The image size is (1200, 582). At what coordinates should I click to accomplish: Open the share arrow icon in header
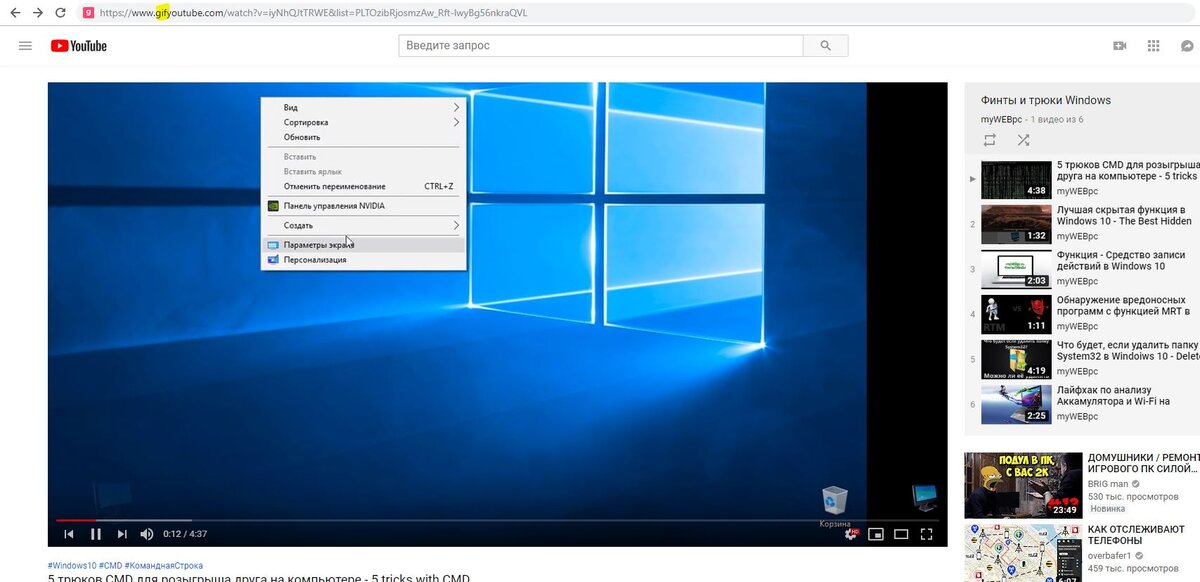[1187, 46]
